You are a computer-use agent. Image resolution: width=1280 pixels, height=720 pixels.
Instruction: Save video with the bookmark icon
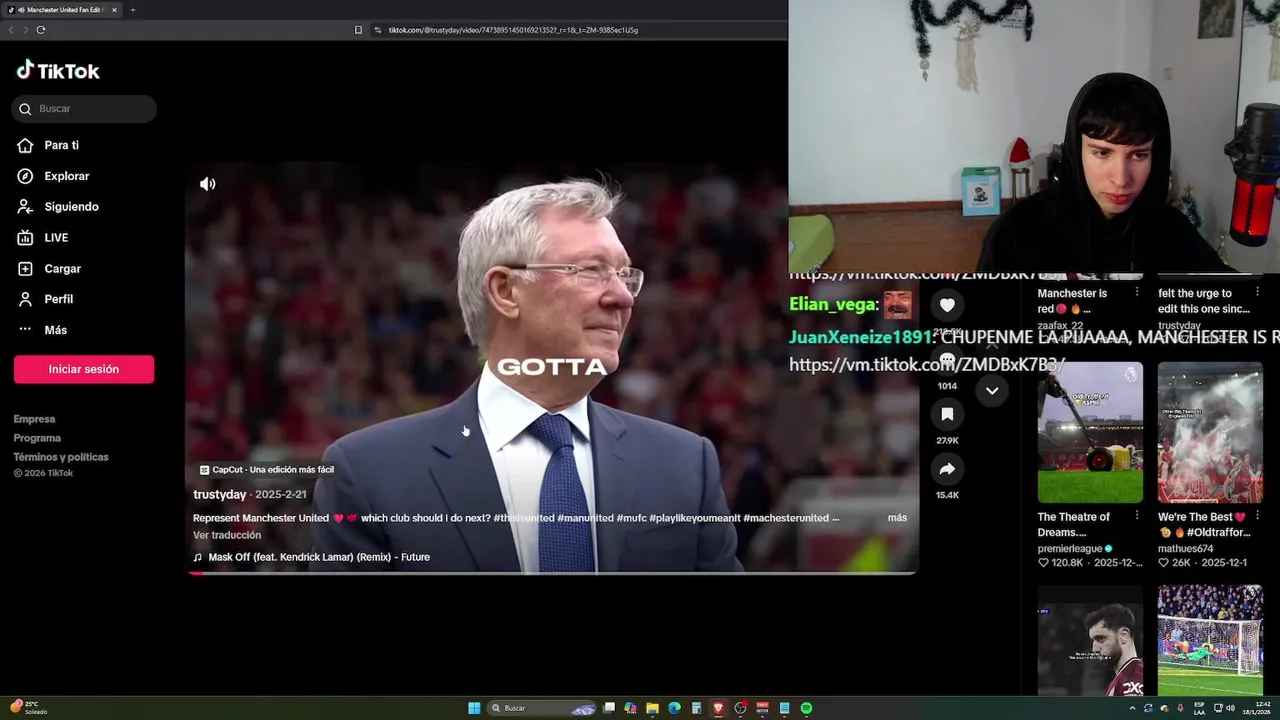[947, 414]
